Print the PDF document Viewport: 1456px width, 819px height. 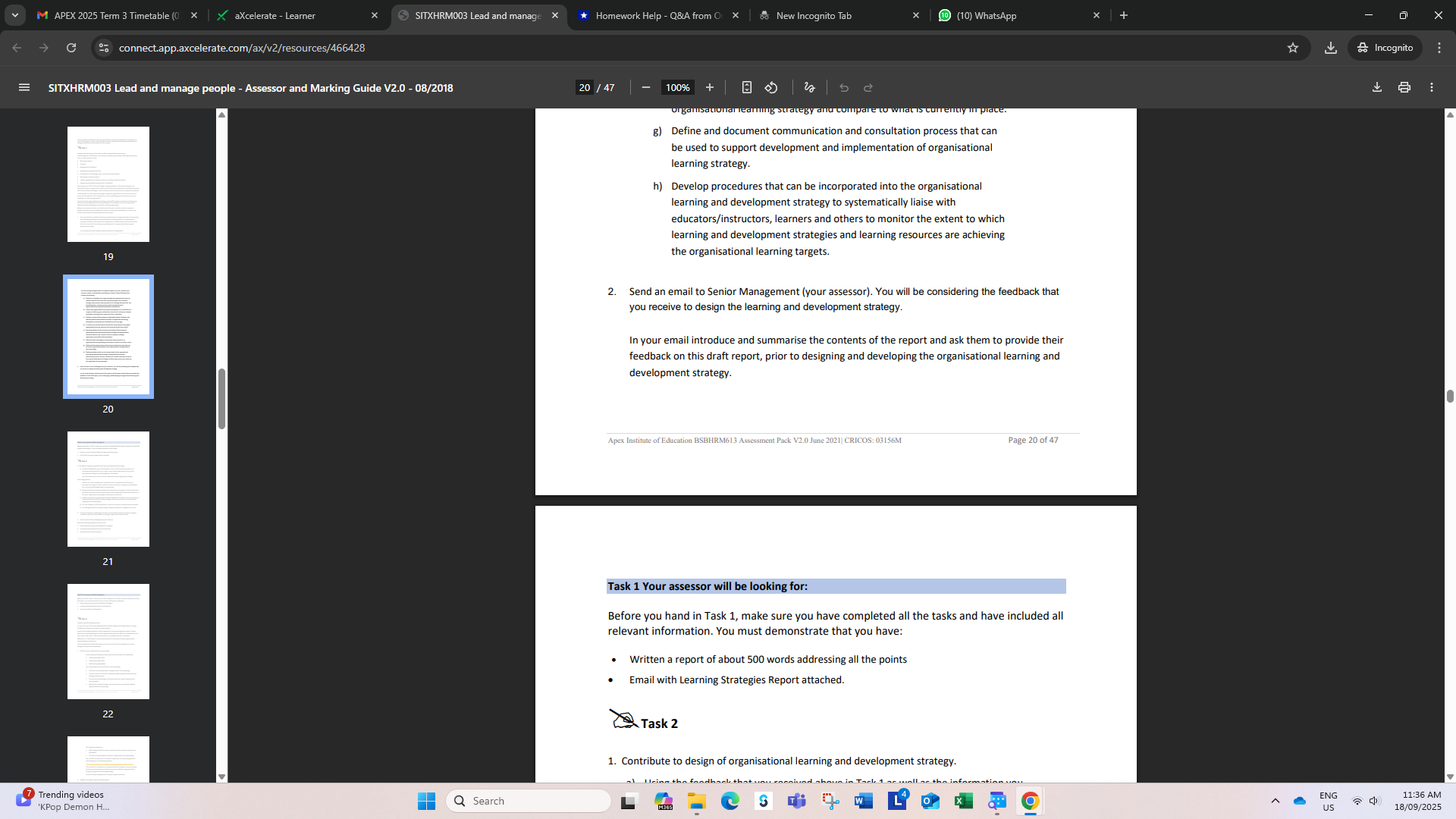1404,87
